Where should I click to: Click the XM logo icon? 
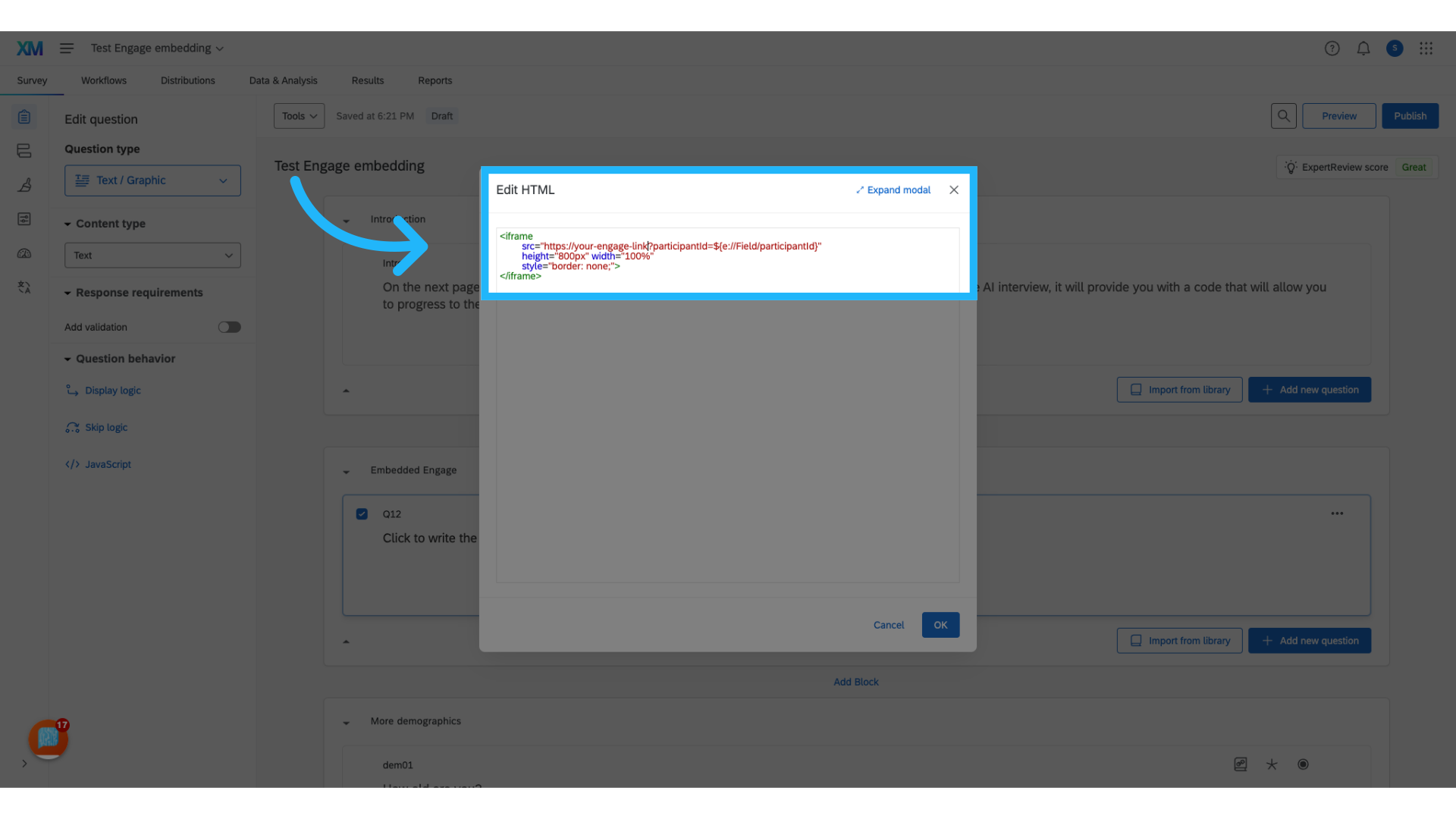click(x=30, y=49)
